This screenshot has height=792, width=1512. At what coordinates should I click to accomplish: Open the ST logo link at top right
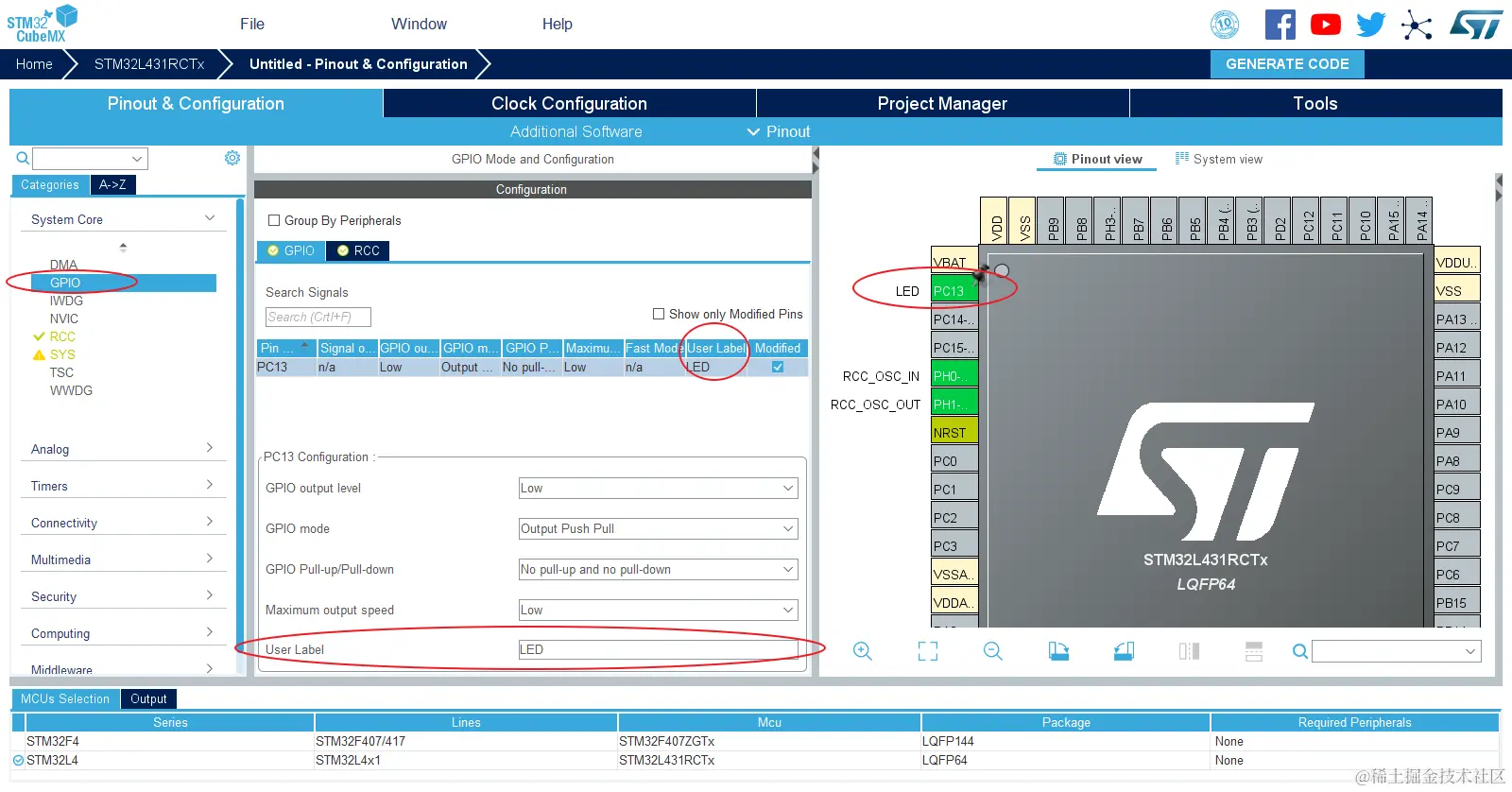click(x=1475, y=25)
